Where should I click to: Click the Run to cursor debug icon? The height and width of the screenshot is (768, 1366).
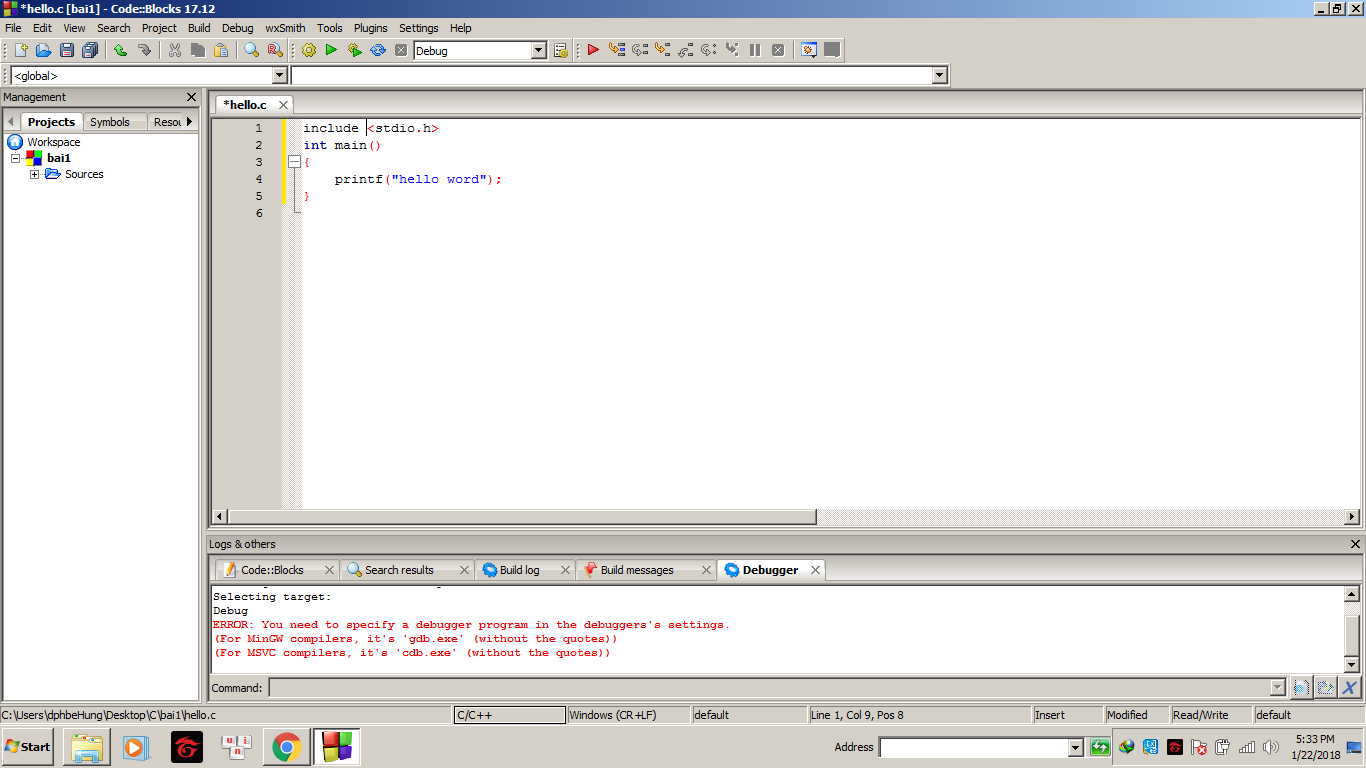[x=616, y=50]
